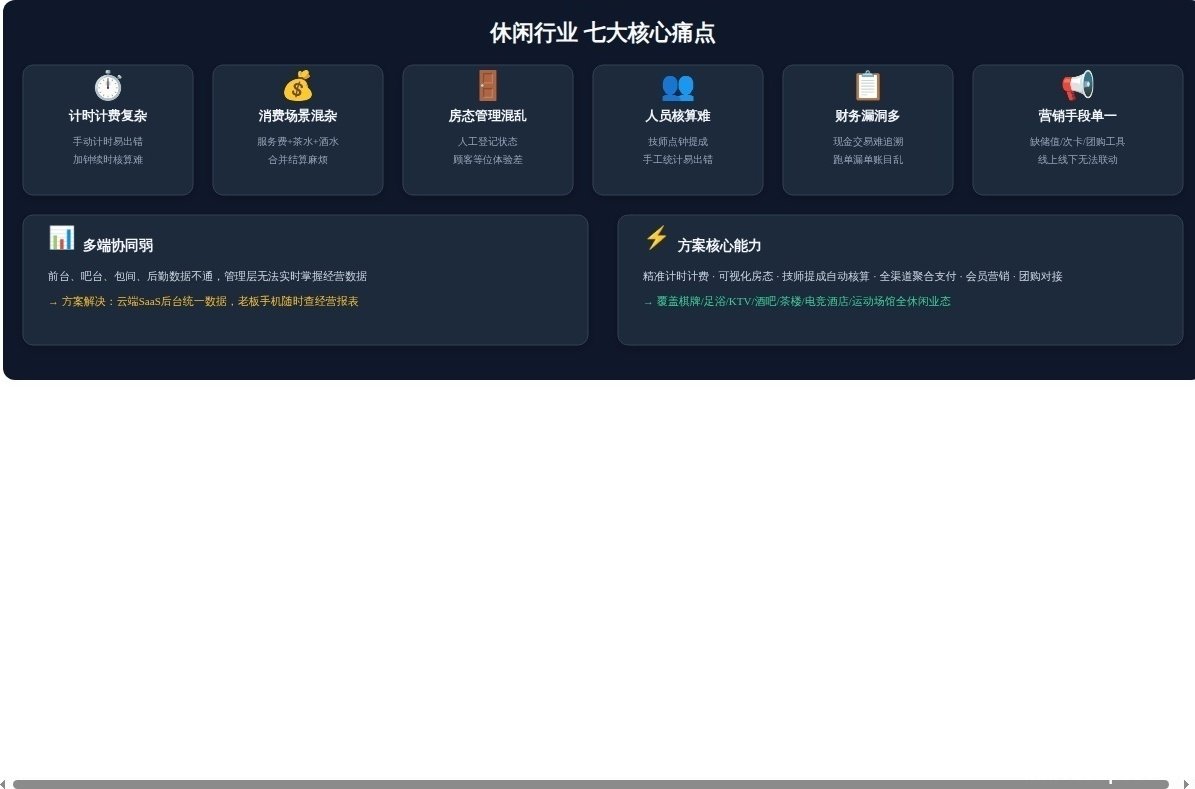Select the 休闲行业 七大核心痛点 title
The width and height of the screenshot is (1195, 789).
tap(602, 33)
